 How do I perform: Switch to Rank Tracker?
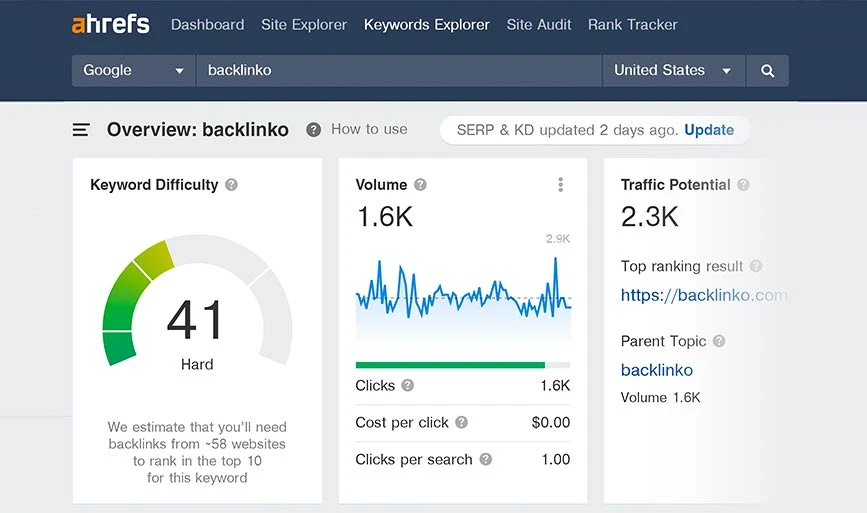(x=633, y=24)
